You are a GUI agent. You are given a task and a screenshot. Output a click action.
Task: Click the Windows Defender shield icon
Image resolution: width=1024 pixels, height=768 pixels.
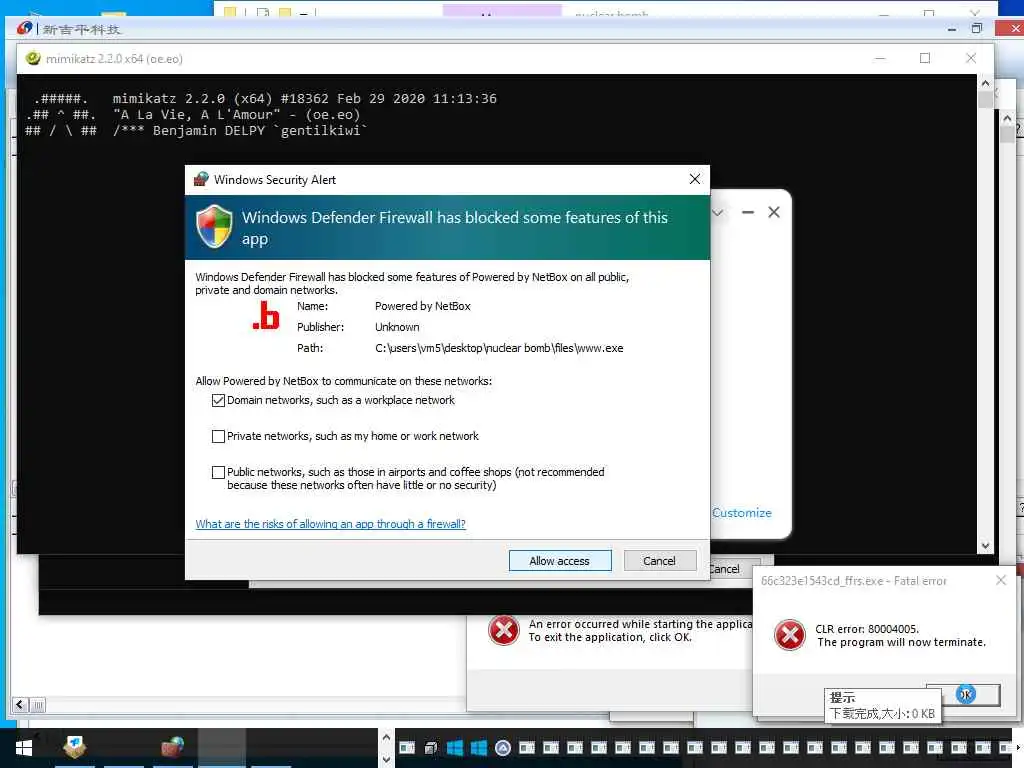pyautogui.click(x=214, y=227)
